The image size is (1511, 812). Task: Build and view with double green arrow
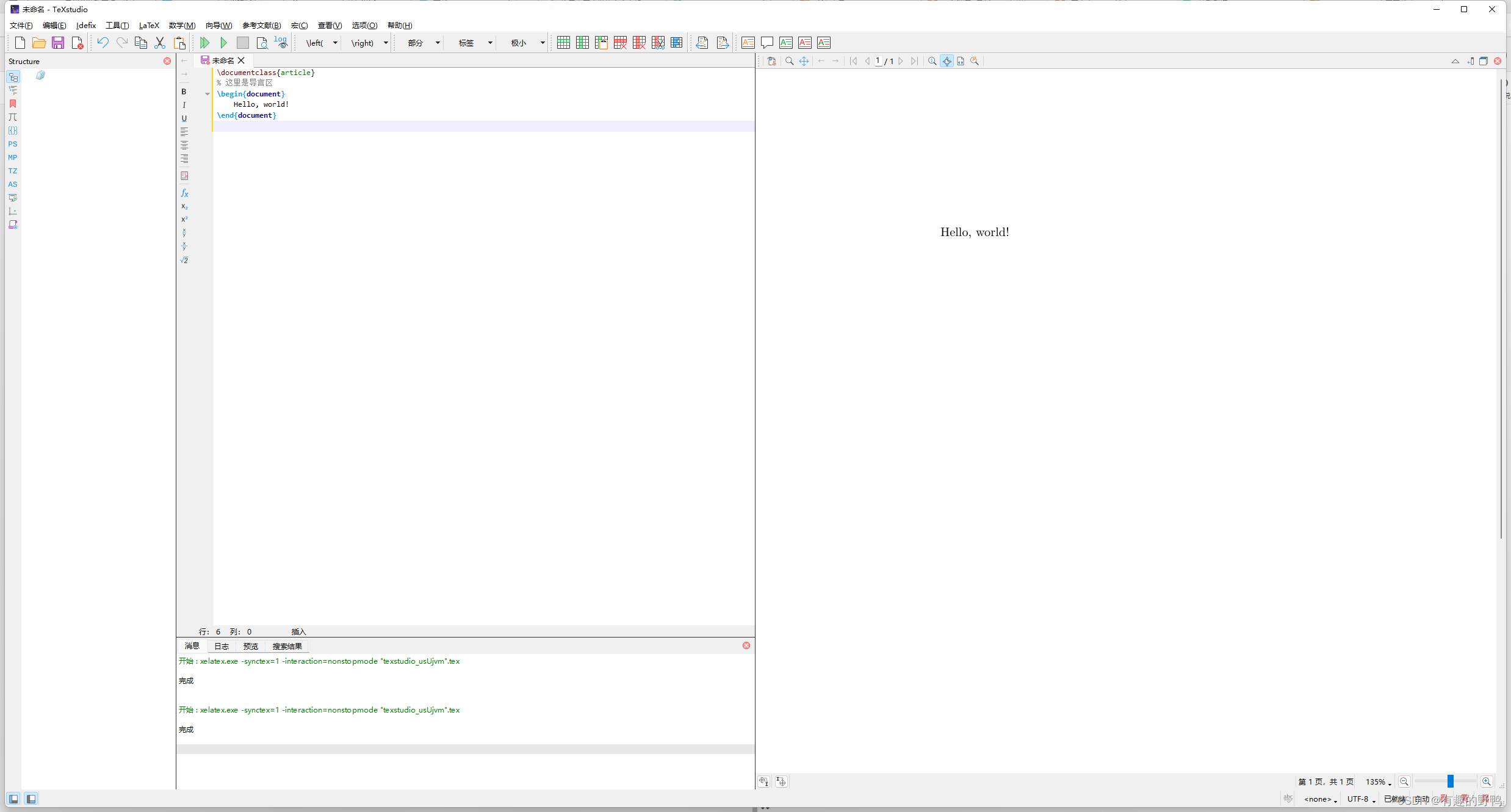(204, 43)
